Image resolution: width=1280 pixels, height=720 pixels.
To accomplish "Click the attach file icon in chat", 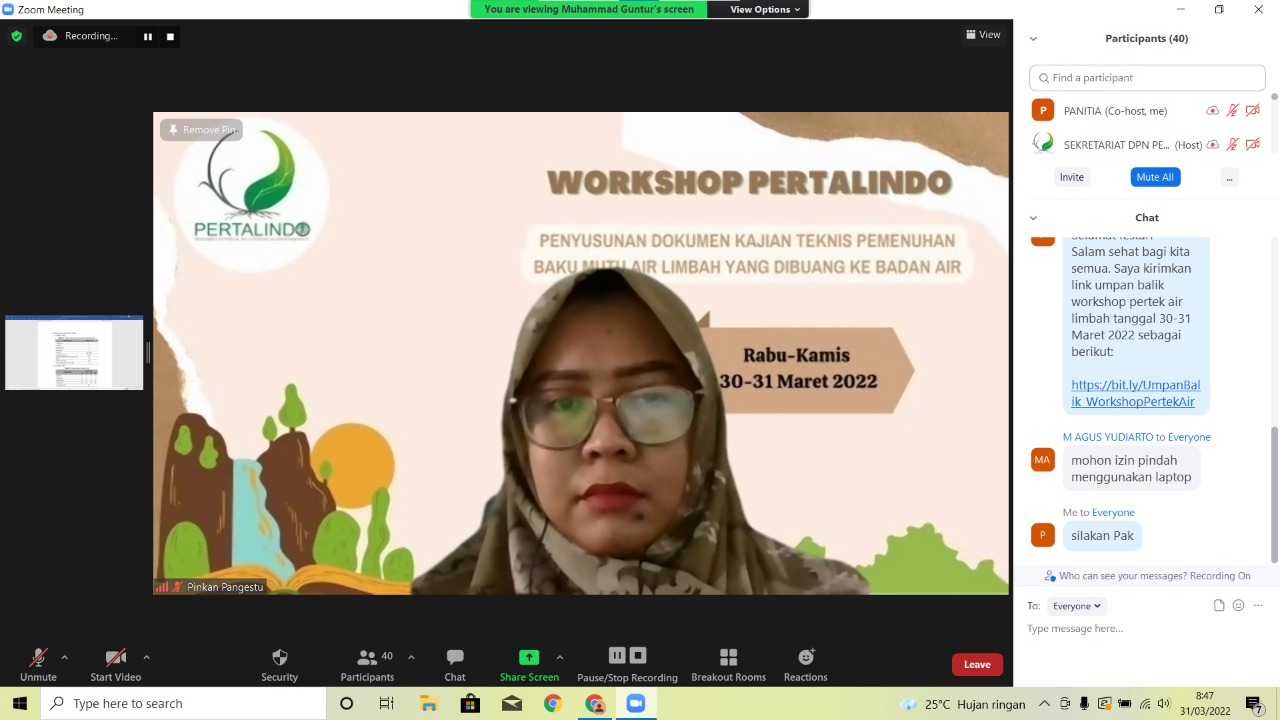I will 1219,606.
